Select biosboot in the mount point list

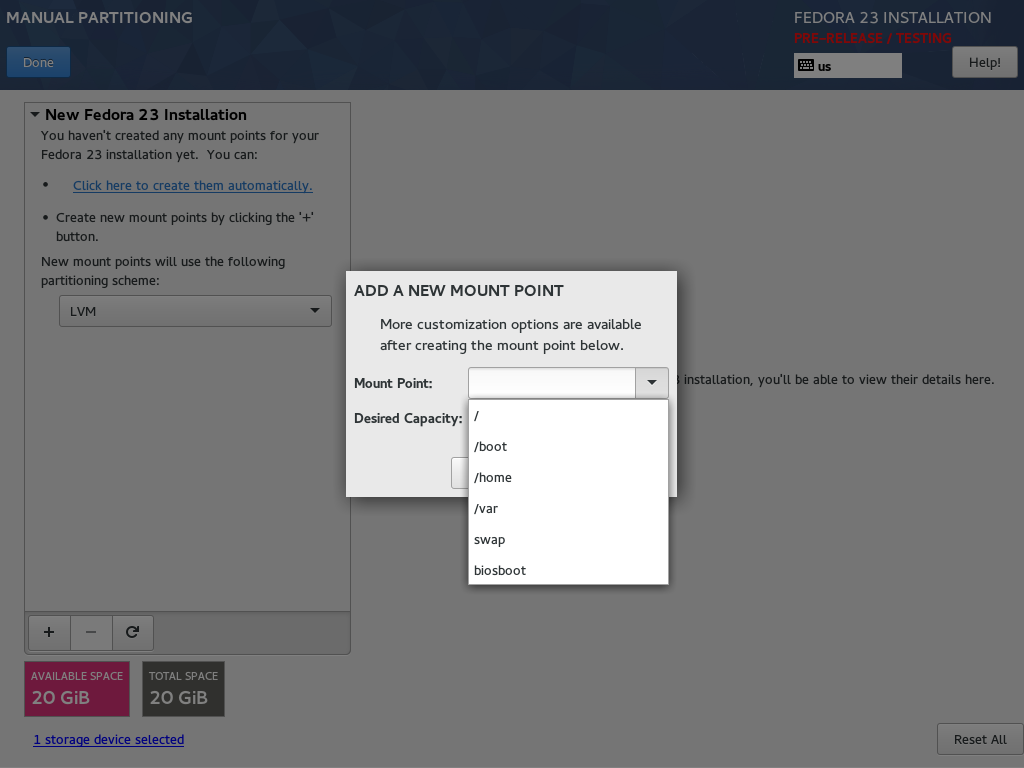click(x=568, y=570)
